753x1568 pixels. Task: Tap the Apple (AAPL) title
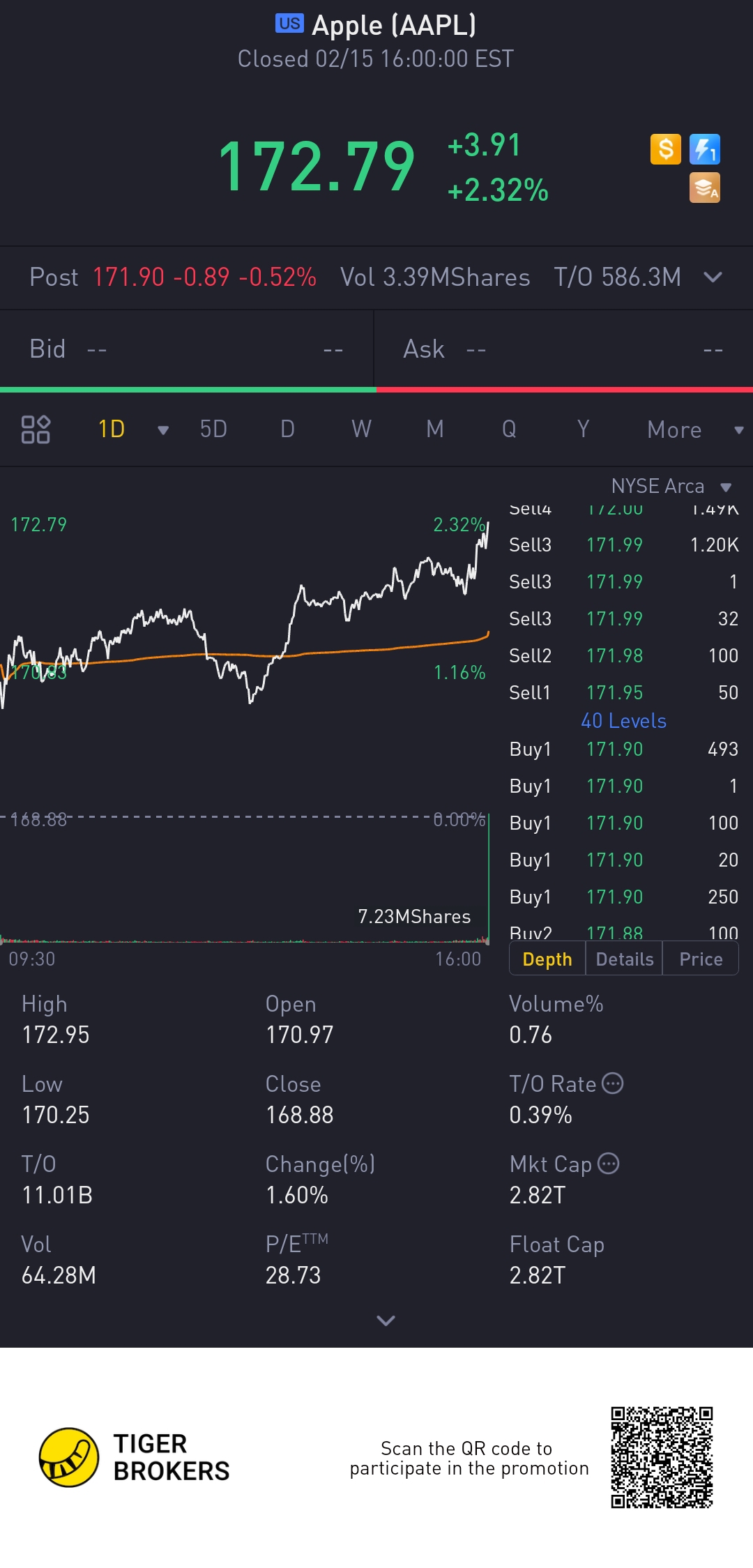point(394,25)
